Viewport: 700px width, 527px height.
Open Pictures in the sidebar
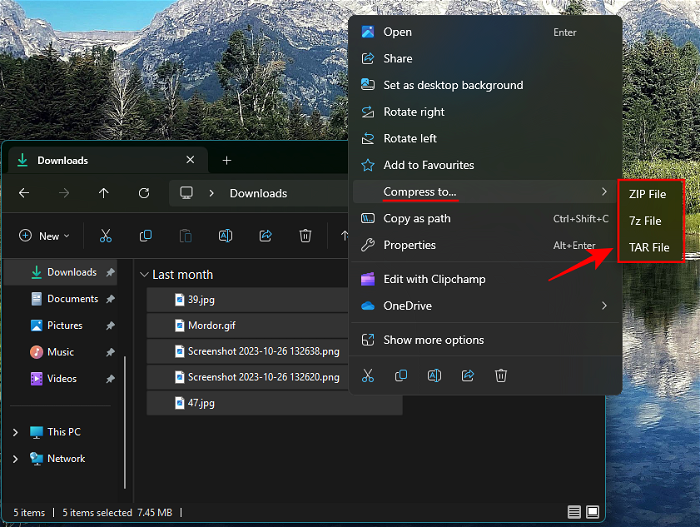(x=64, y=325)
